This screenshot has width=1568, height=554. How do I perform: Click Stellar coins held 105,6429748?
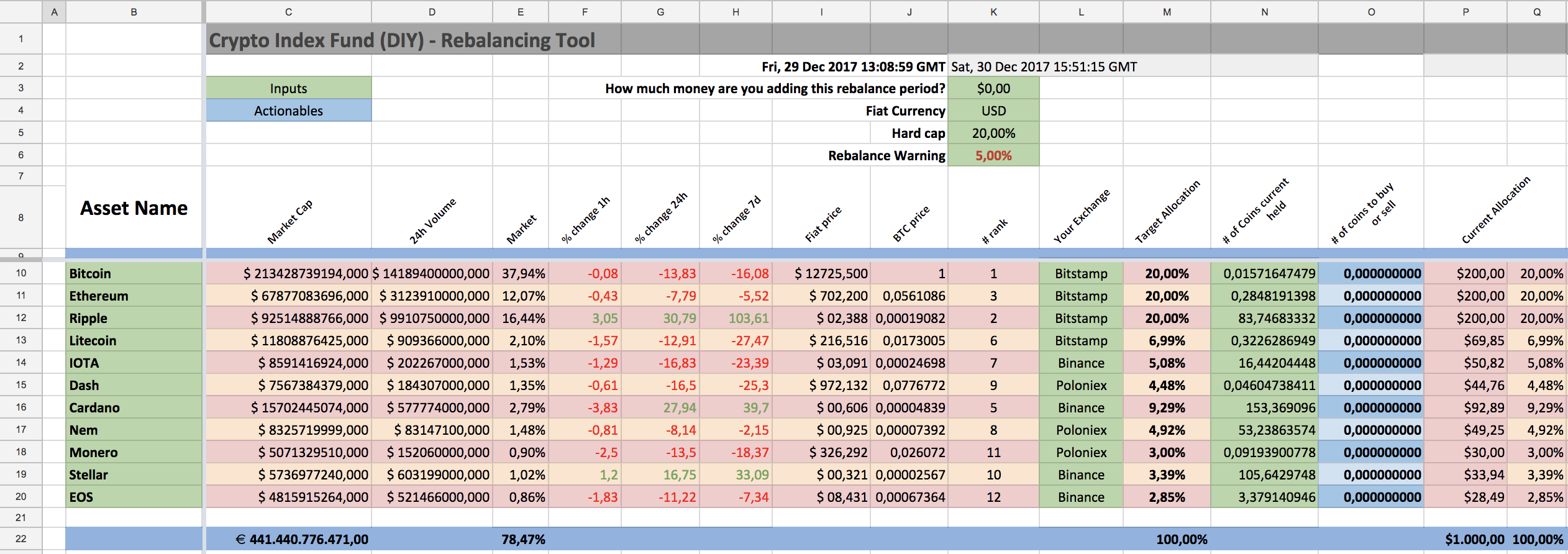(1265, 475)
